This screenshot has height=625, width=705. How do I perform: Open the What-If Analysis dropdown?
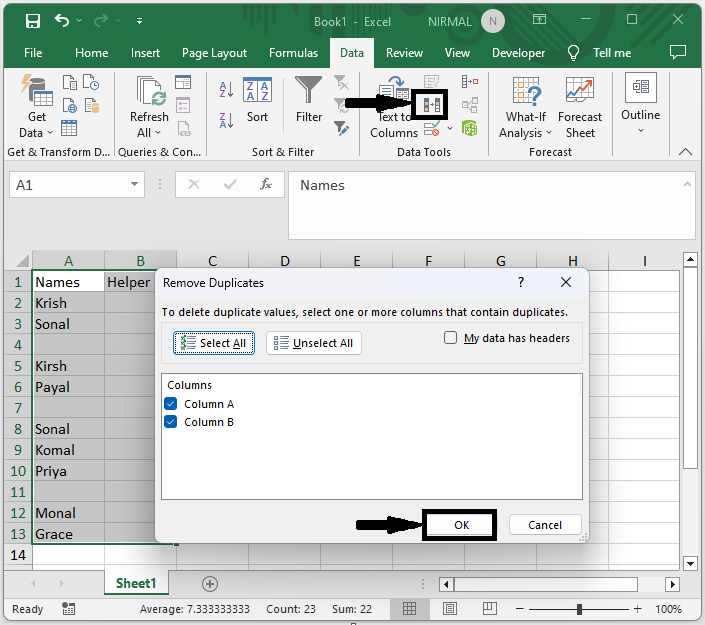[526, 107]
